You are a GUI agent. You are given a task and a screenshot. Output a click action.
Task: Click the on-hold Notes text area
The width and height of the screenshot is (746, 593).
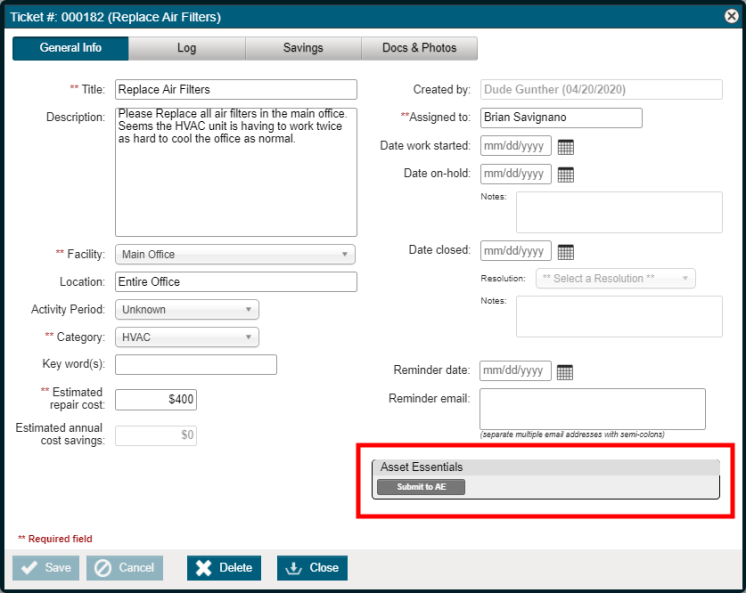tap(619, 212)
